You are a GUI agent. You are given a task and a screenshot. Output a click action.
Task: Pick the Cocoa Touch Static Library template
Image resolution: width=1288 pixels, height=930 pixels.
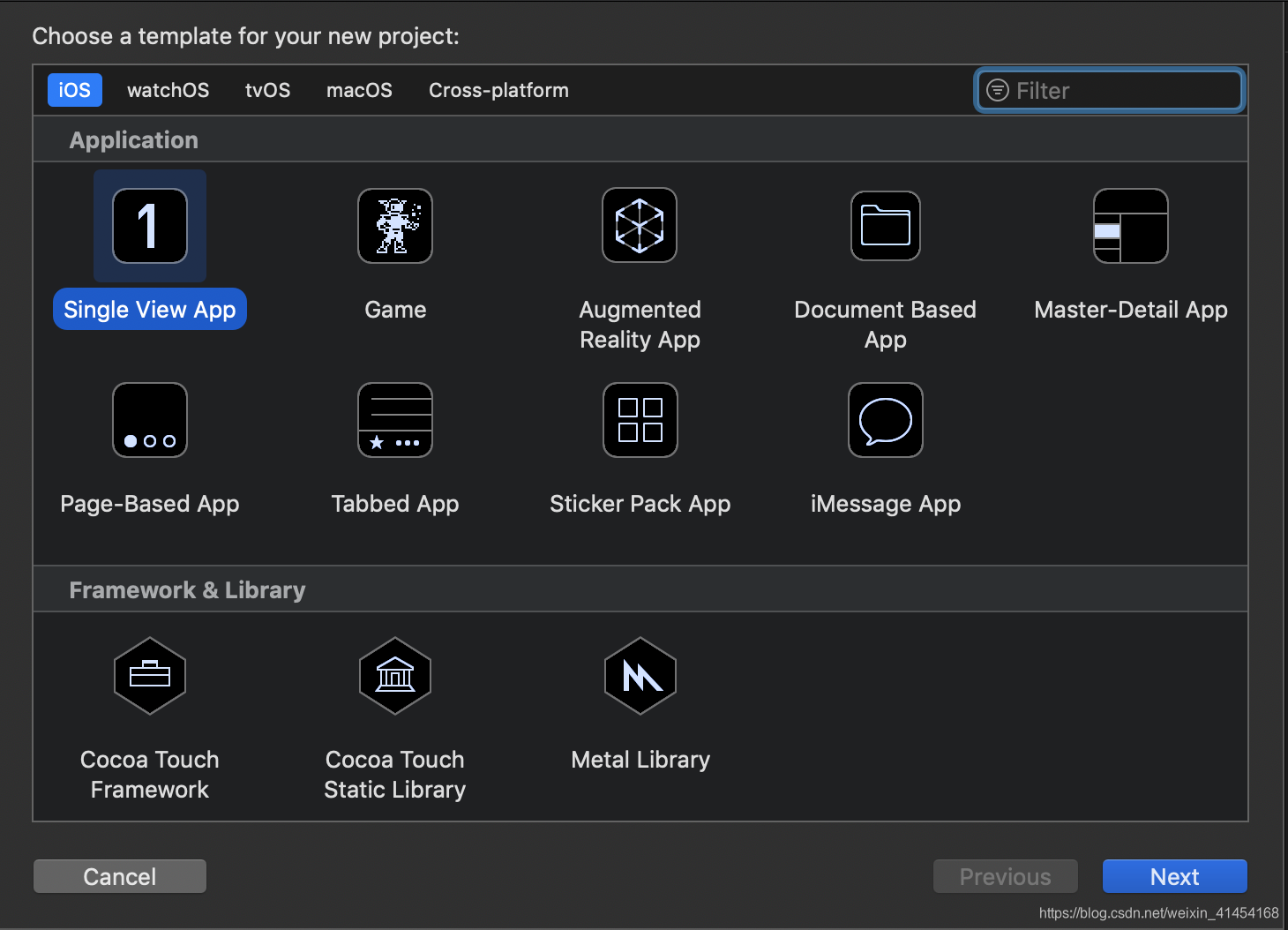click(x=394, y=677)
